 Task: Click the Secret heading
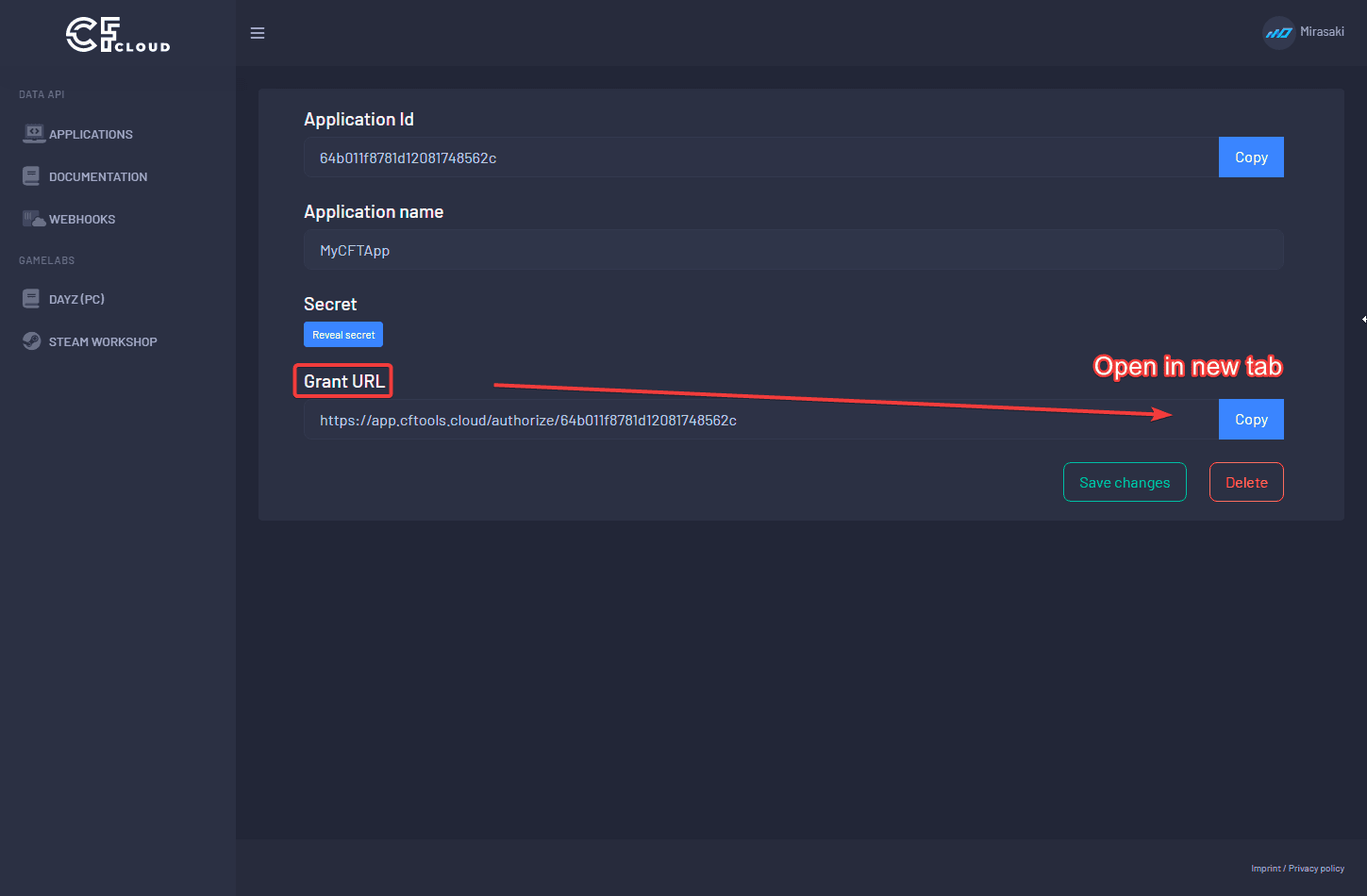pyautogui.click(x=330, y=305)
